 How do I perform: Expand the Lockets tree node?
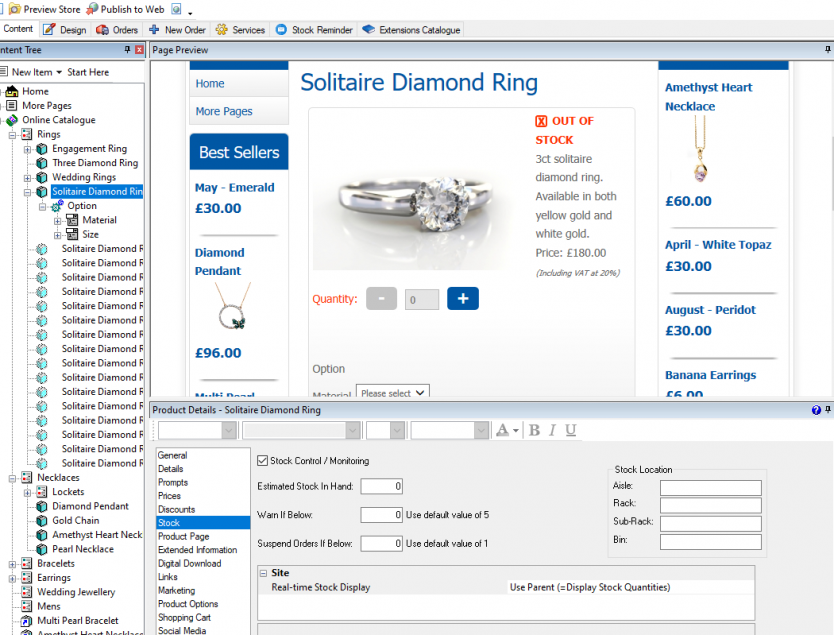click(28, 492)
